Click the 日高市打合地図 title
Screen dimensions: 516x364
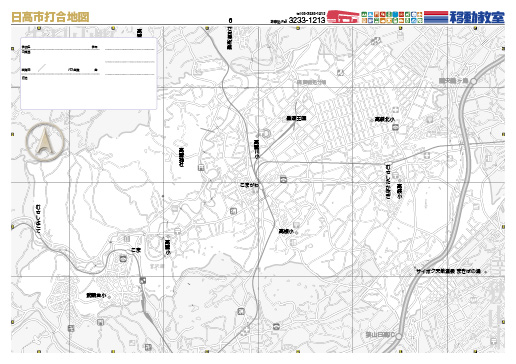[x=50, y=17]
